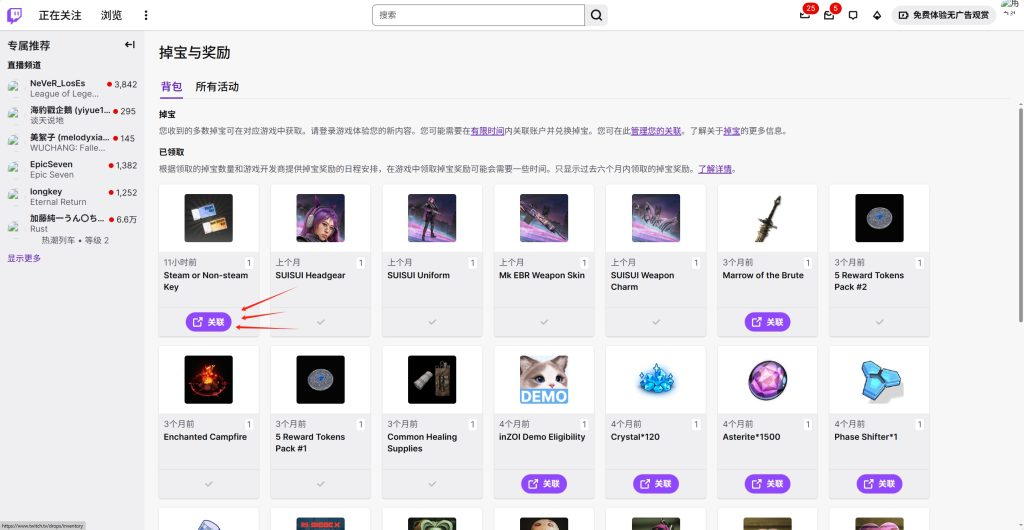Click Crystal*120 blue crystal image
Viewport: 1024px width, 530px height.
(x=656, y=379)
